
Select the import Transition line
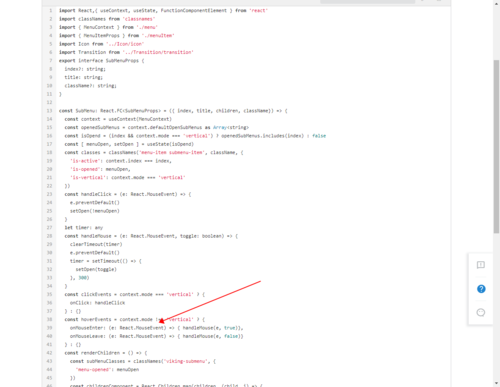(x=126, y=52)
